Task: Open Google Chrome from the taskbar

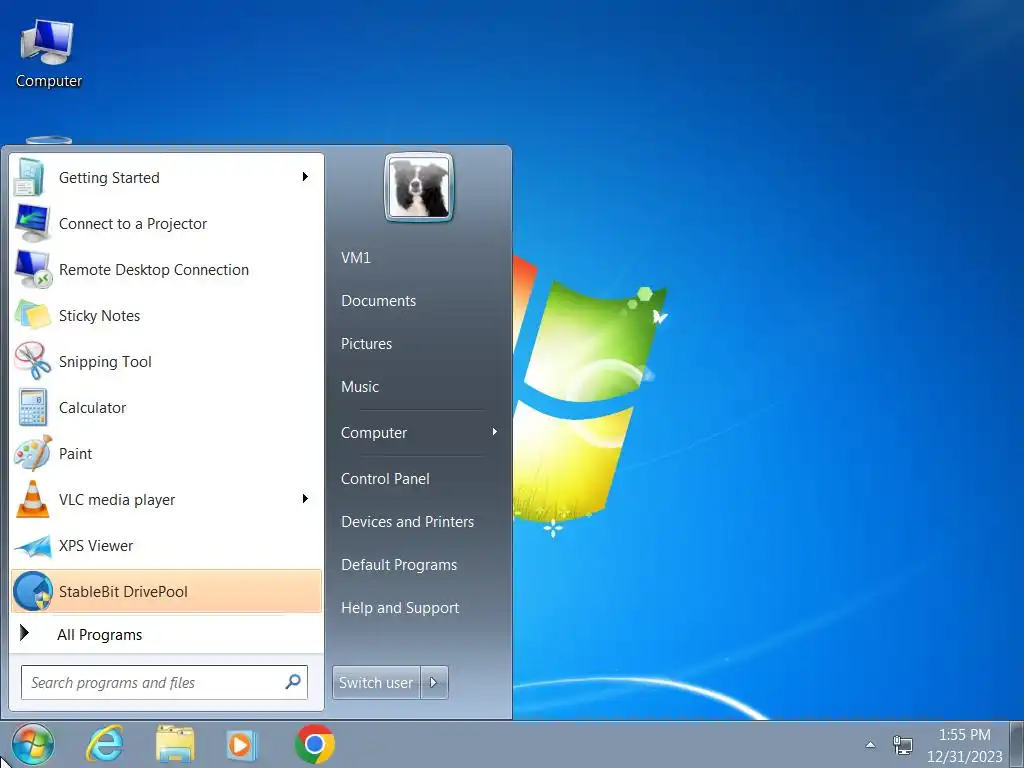Action: point(315,744)
